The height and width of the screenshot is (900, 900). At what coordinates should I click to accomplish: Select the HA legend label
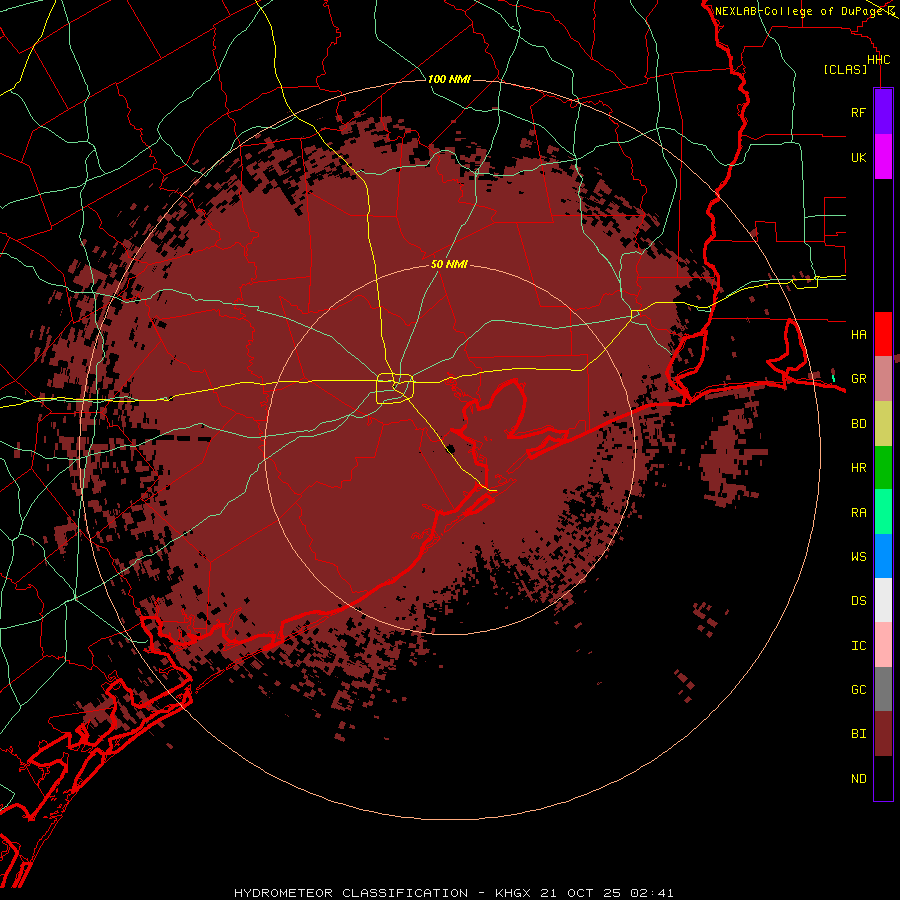pos(858,335)
